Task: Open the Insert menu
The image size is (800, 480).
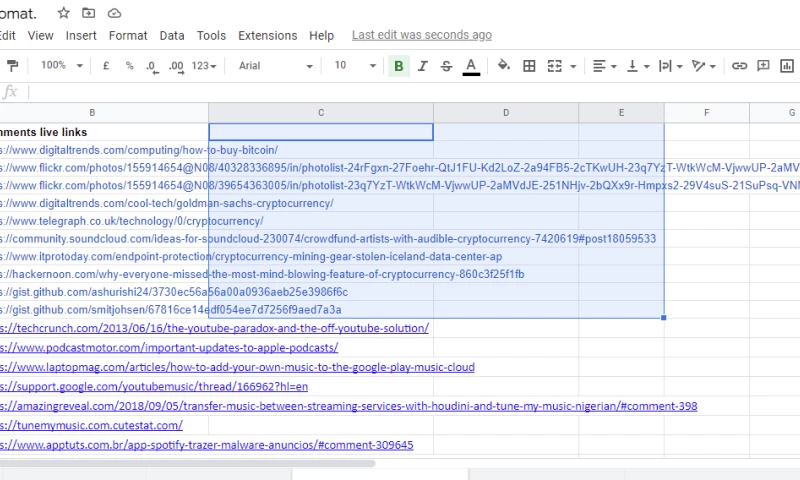Action: point(81,35)
